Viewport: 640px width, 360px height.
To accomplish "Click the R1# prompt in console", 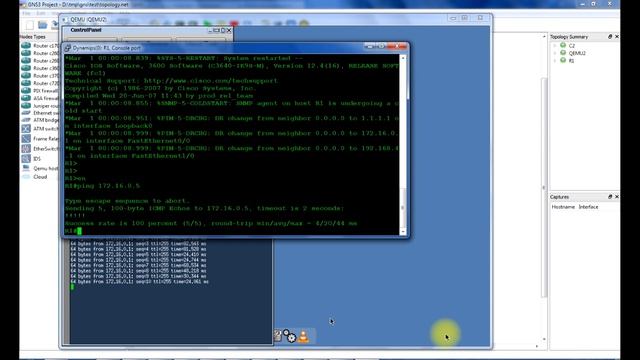I will 70,231.
